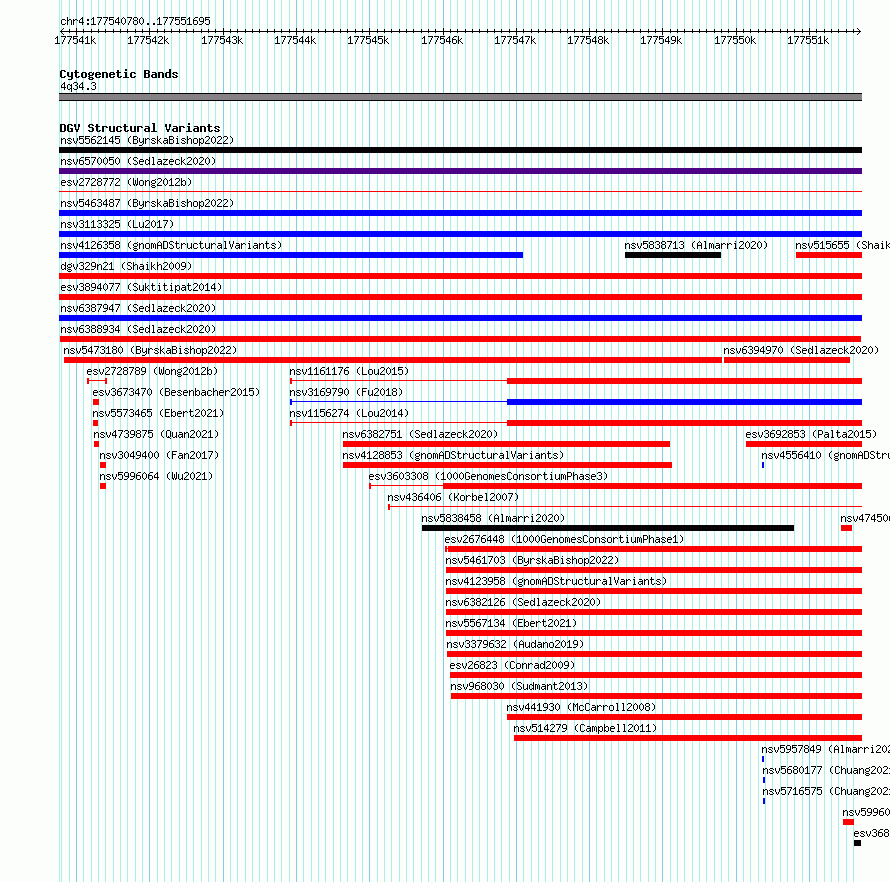Select nsv5473180 (ByrskaBishop2022) label
The width and height of the screenshot is (890, 882).
pos(150,350)
